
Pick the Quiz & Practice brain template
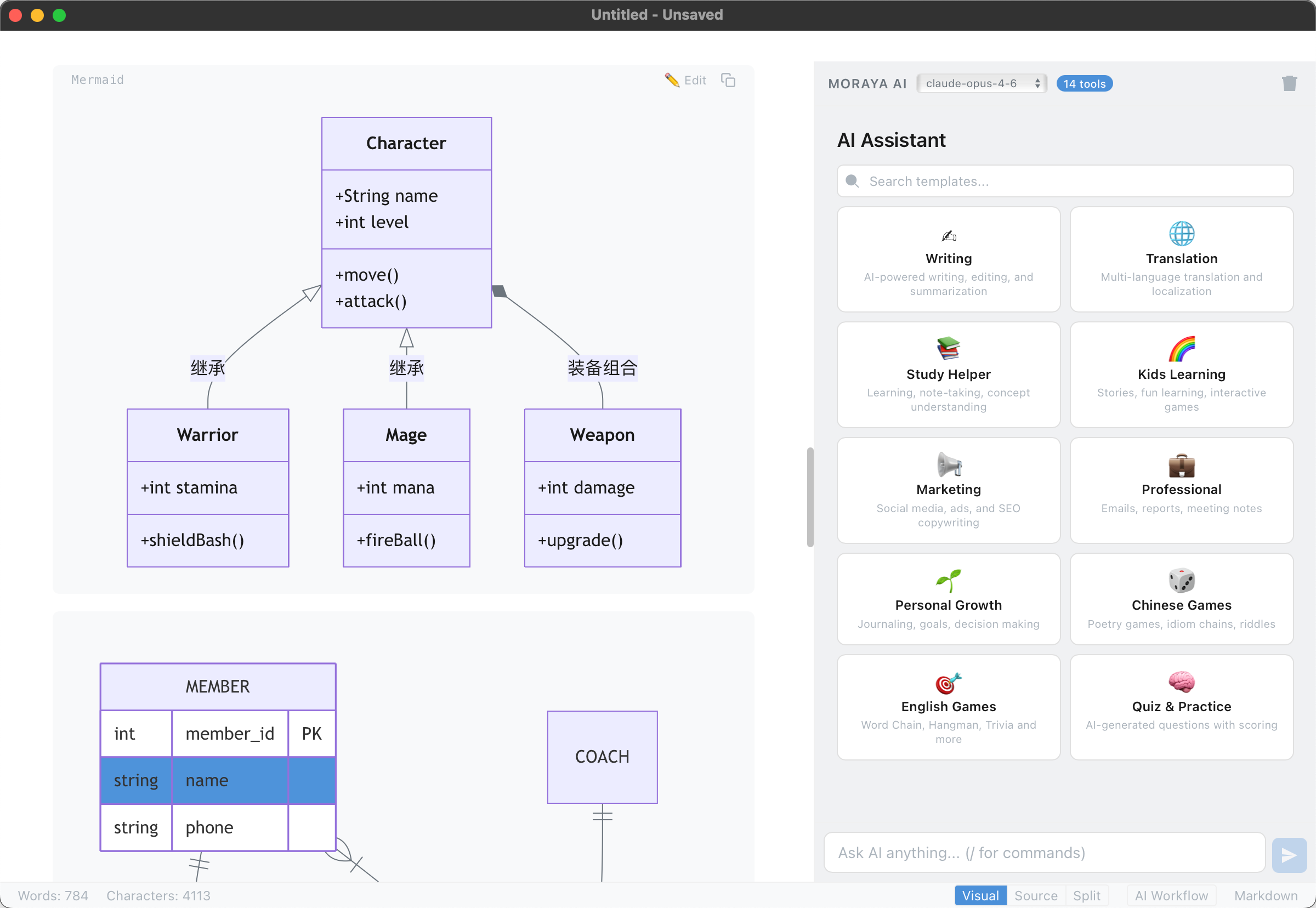click(1181, 707)
